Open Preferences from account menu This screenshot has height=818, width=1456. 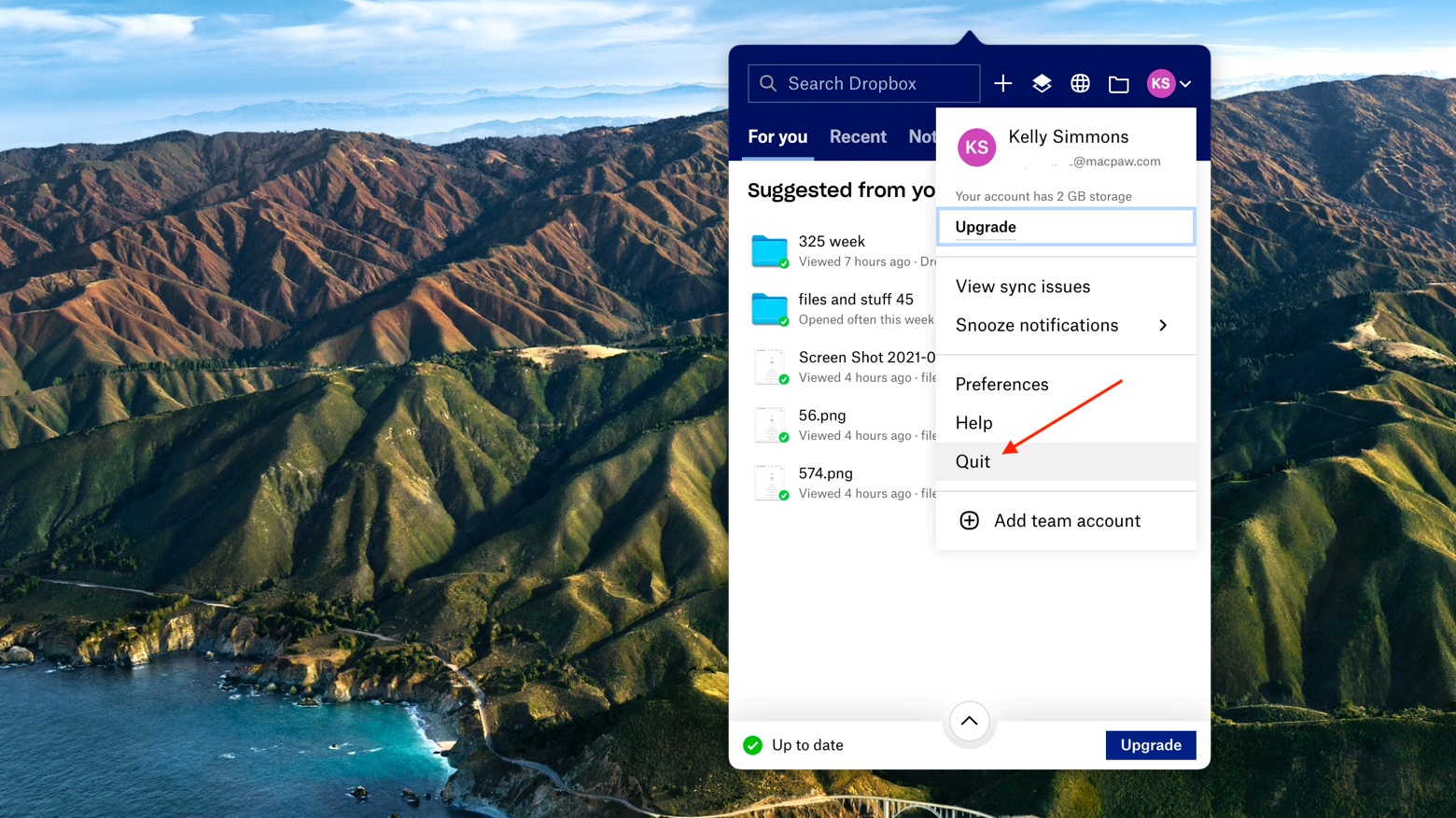1001,385
